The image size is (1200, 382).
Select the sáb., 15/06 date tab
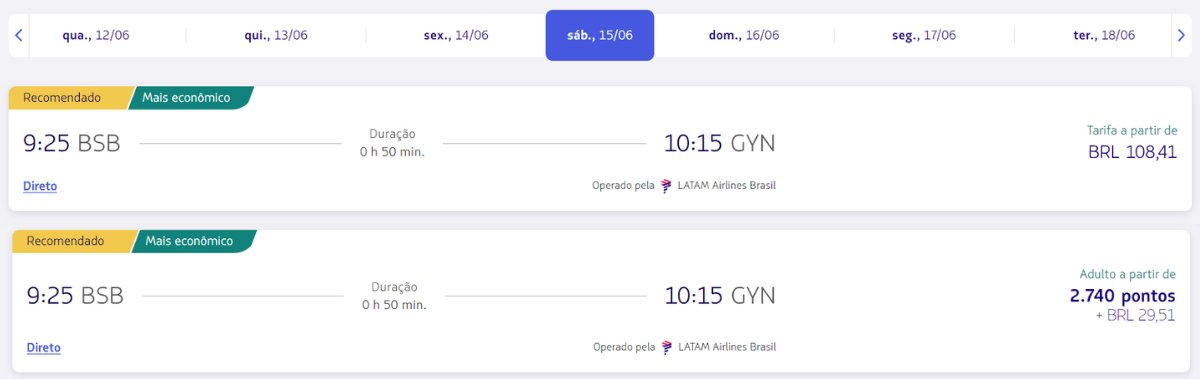click(x=600, y=35)
